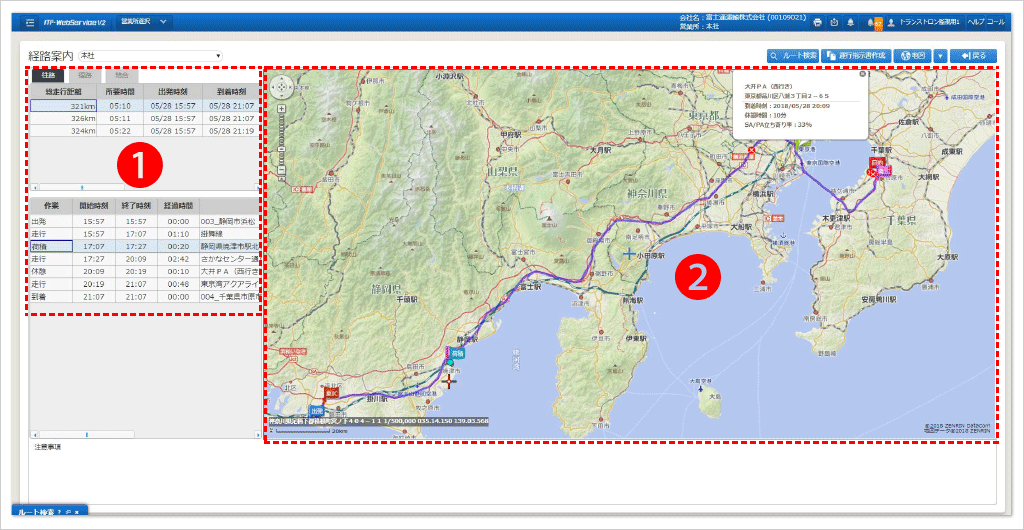
Task: Close the bottom ルート検索 panel tab
Action: click(76, 512)
